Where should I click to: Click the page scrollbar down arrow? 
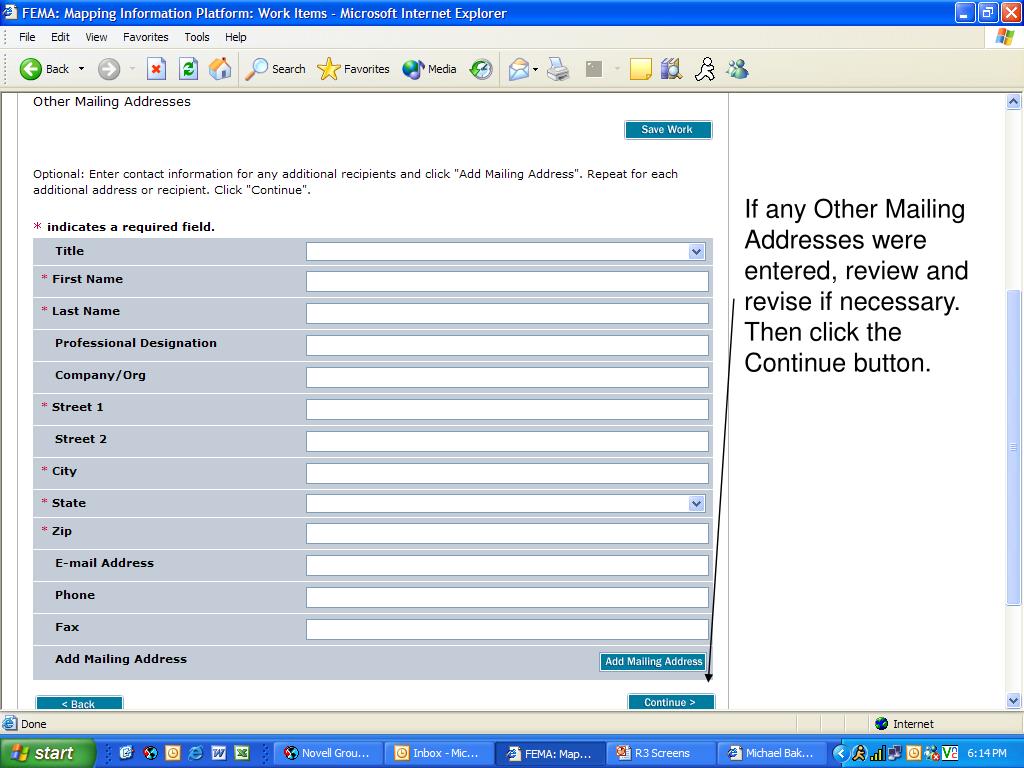pyautogui.click(x=1013, y=701)
